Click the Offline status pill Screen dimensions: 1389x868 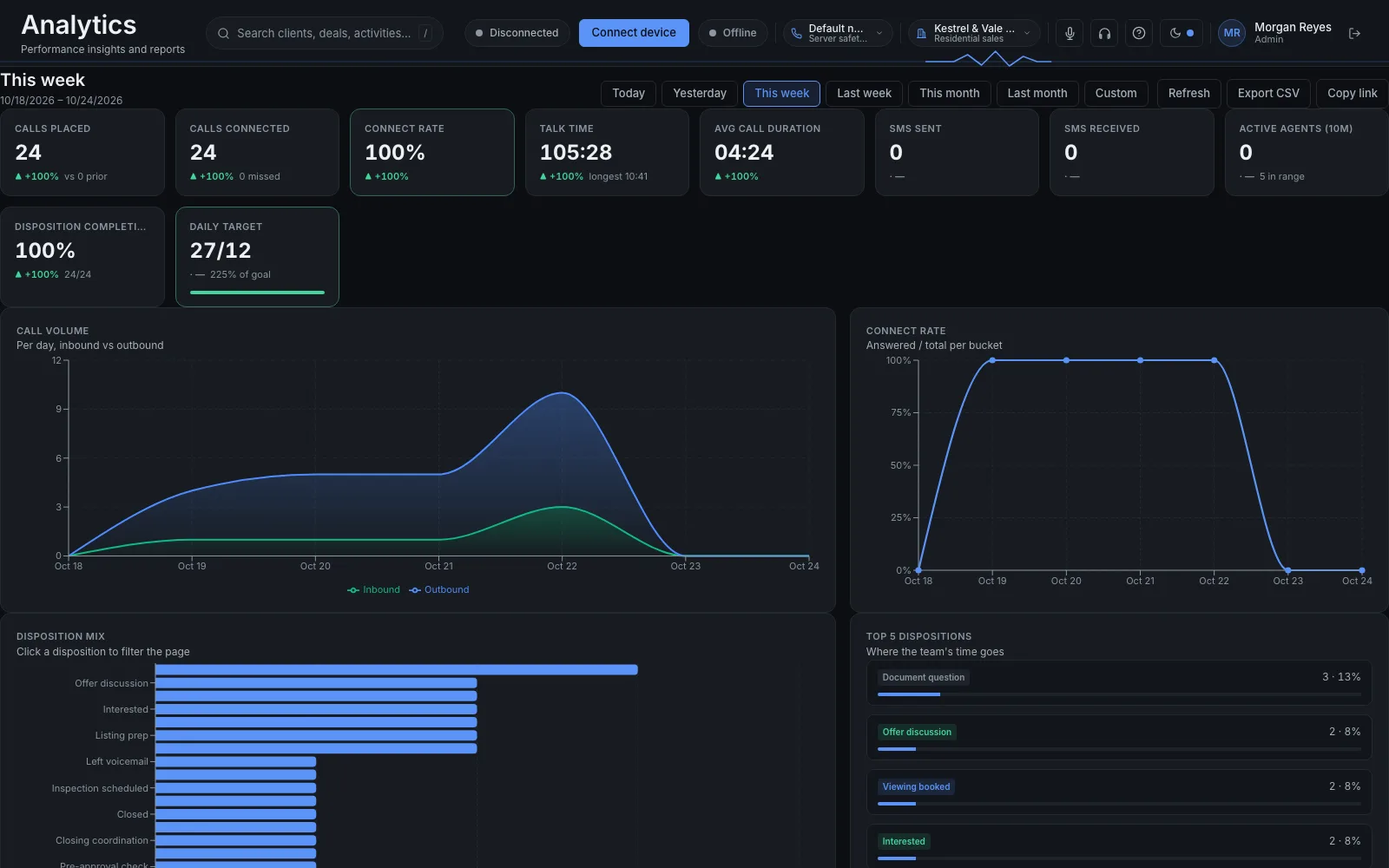[x=733, y=33]
